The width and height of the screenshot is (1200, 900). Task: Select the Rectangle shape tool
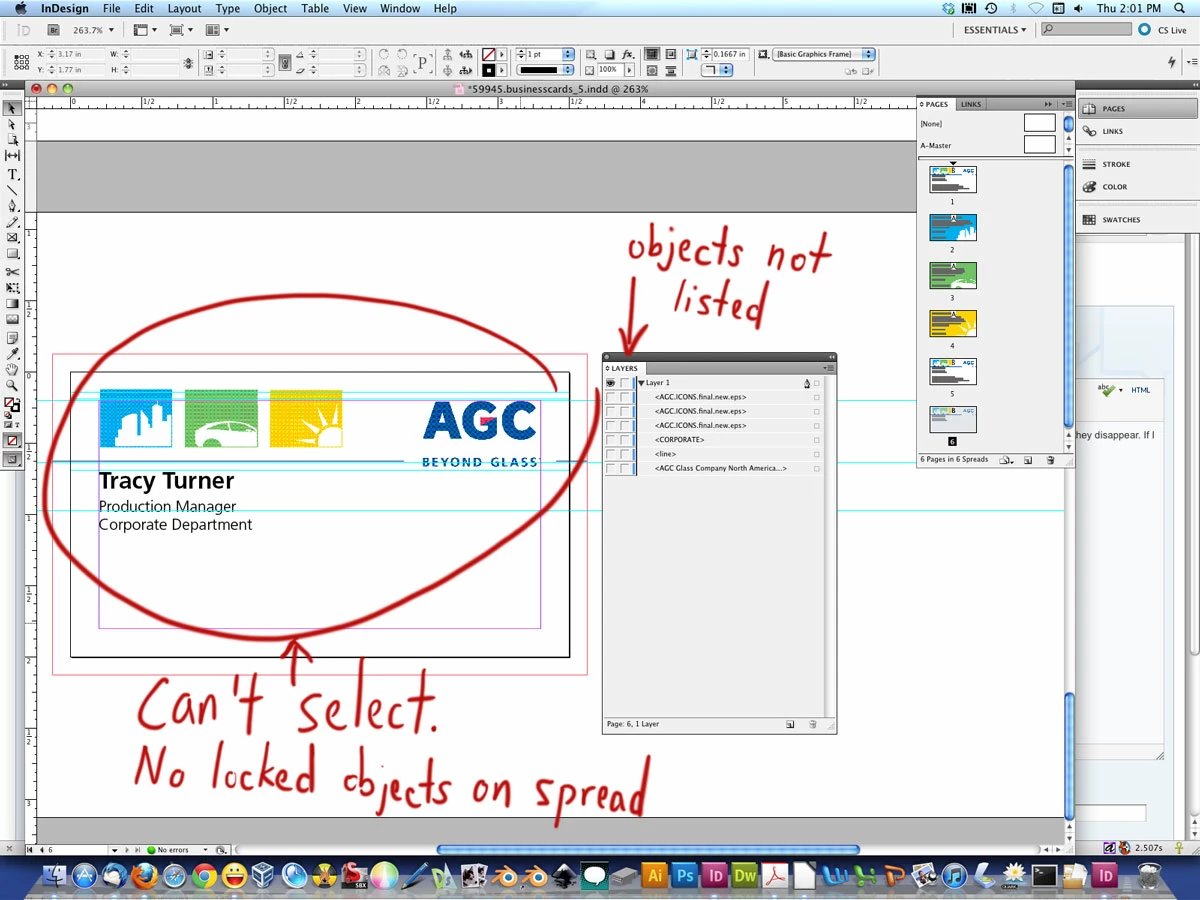(12, 254)
